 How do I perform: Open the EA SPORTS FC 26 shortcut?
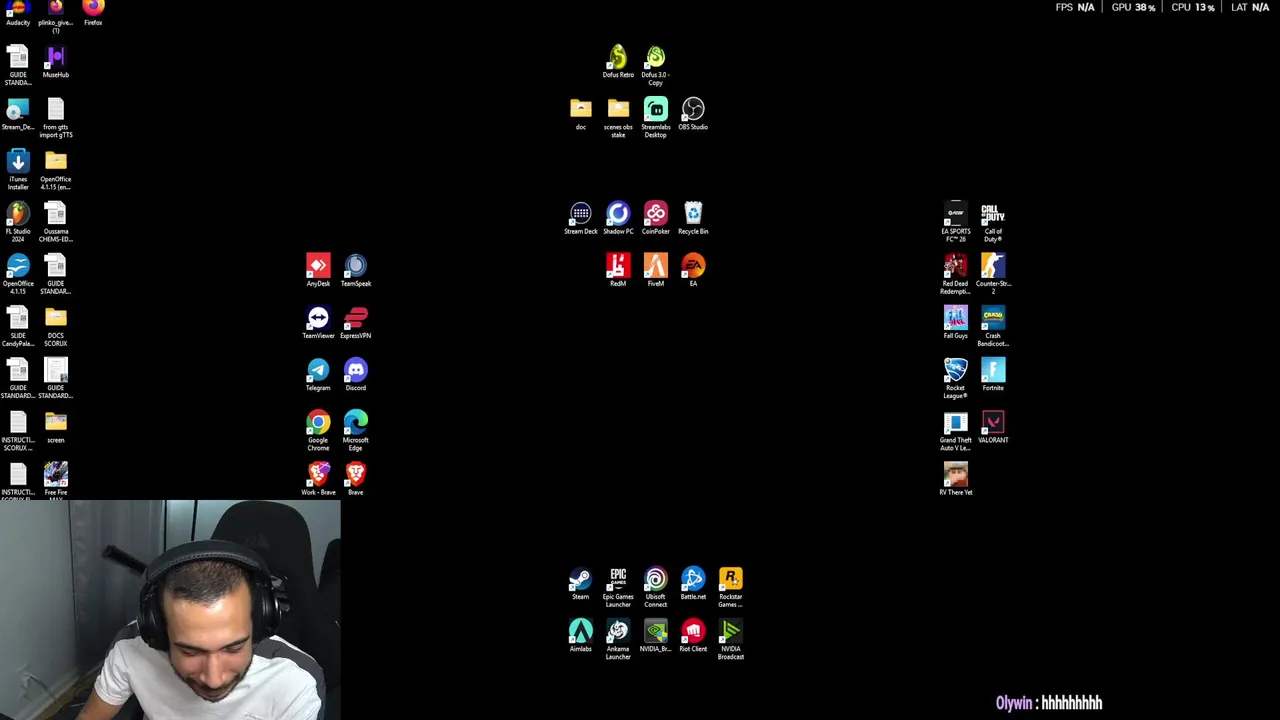(x=956, y=221)
